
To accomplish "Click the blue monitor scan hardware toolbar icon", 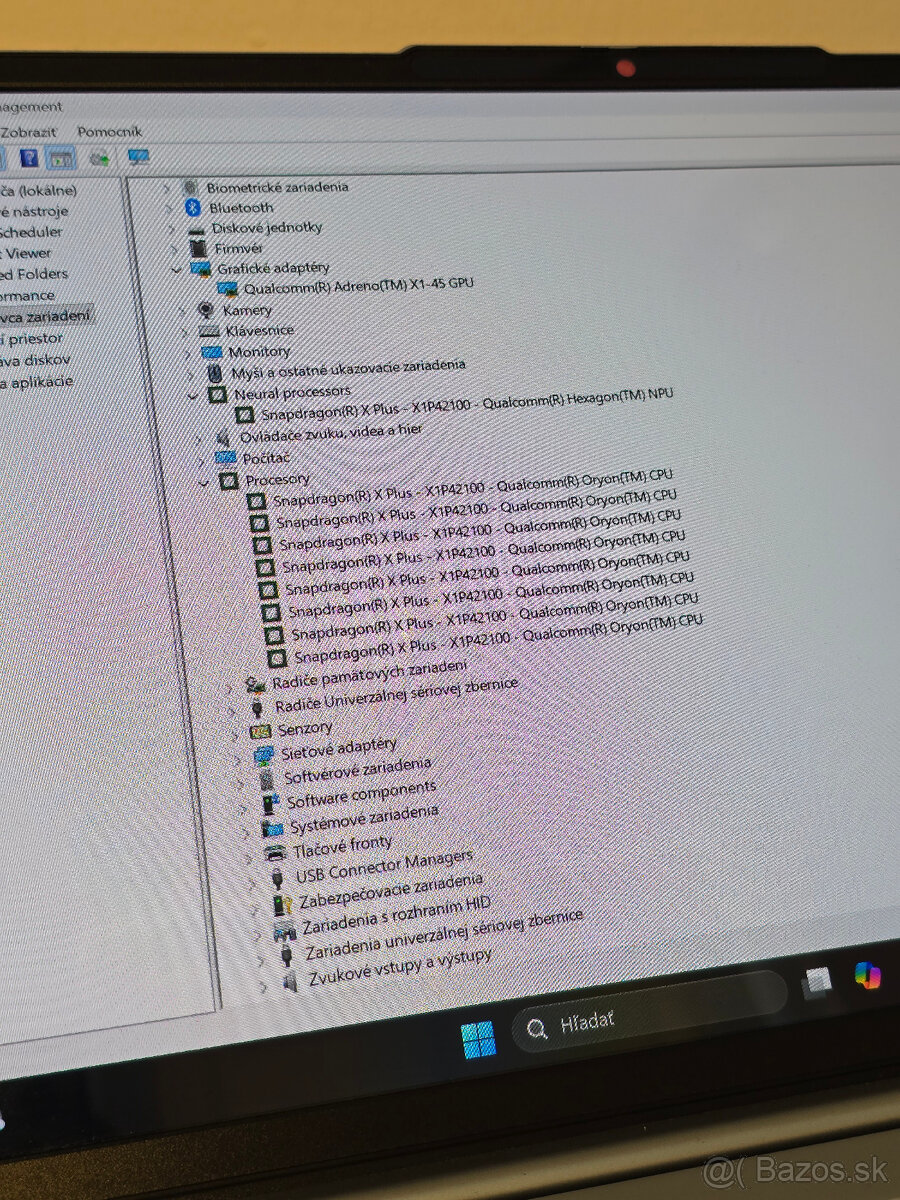I will pos(138,157).
